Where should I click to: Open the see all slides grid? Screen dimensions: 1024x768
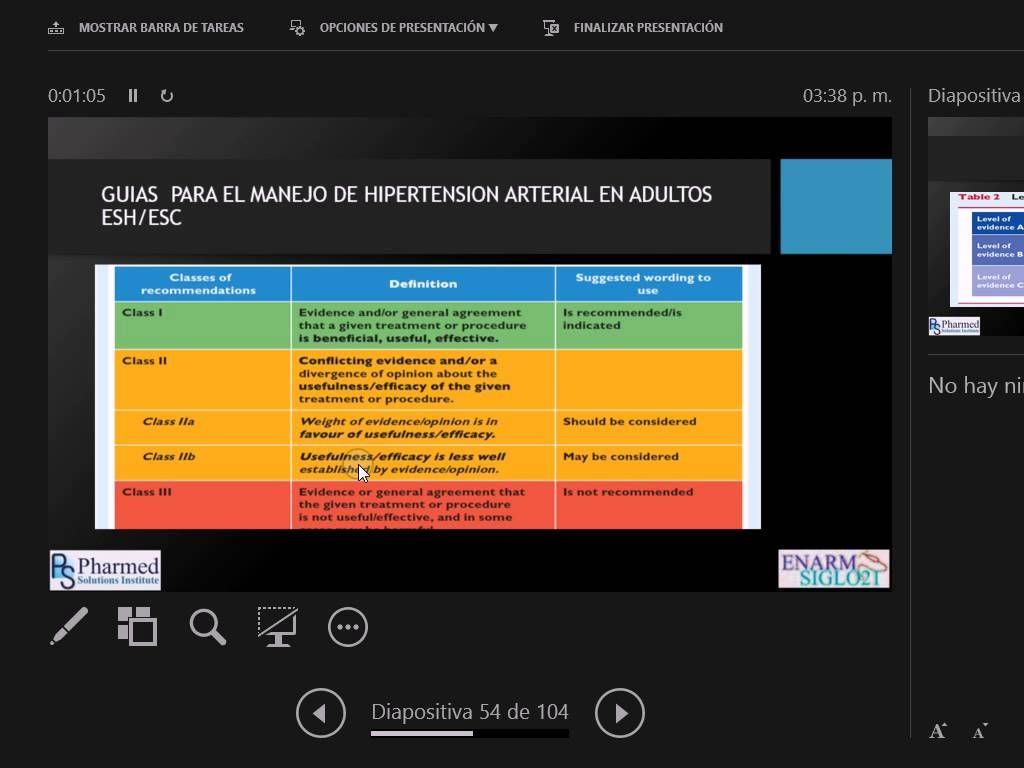click(137, 626)
